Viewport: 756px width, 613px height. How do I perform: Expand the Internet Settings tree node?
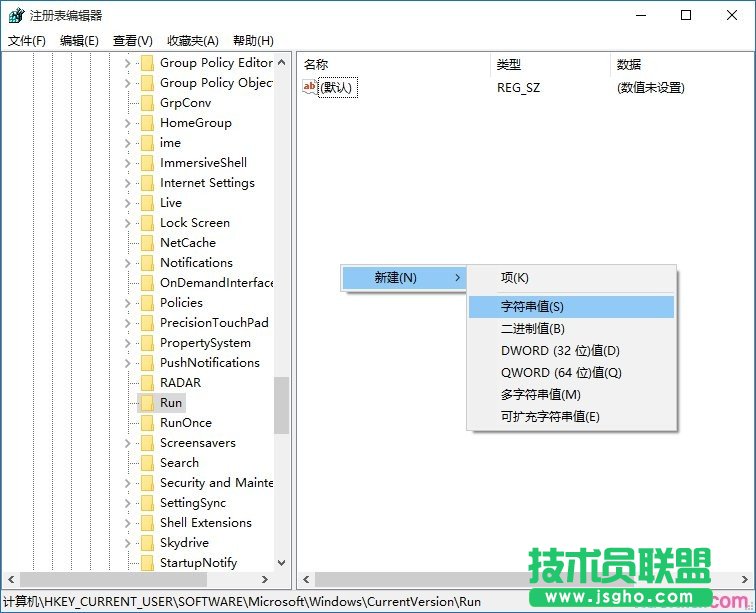[x=127, y=183]
